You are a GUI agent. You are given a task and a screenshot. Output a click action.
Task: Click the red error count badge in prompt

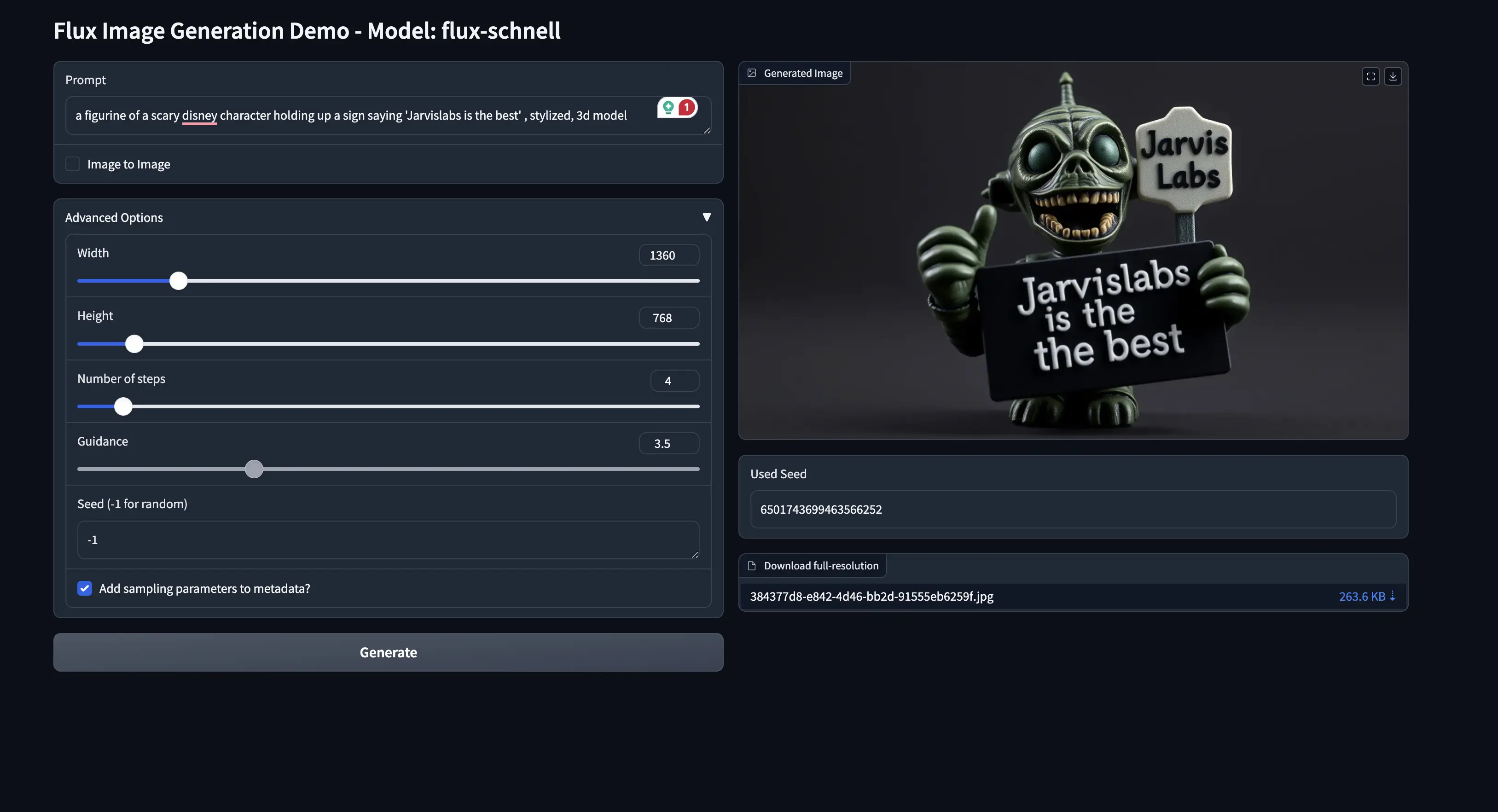(x=687, y=107)
